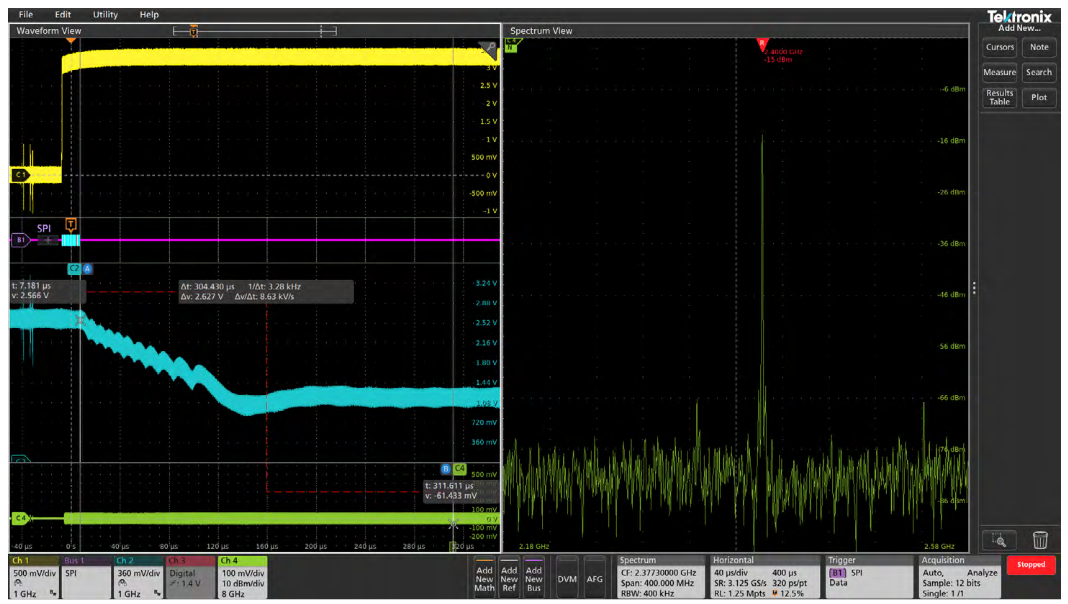This screenshot has width=1068, height=604.
Task: Click the C4 channel handle on waveform
Action: [19, 518]
